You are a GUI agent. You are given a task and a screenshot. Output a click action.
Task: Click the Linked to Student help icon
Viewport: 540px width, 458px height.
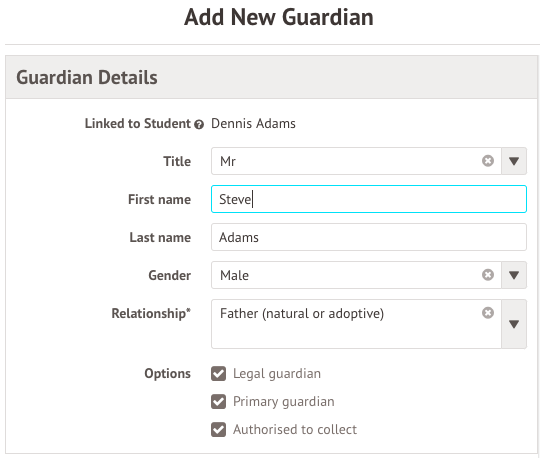coord(199,124)
